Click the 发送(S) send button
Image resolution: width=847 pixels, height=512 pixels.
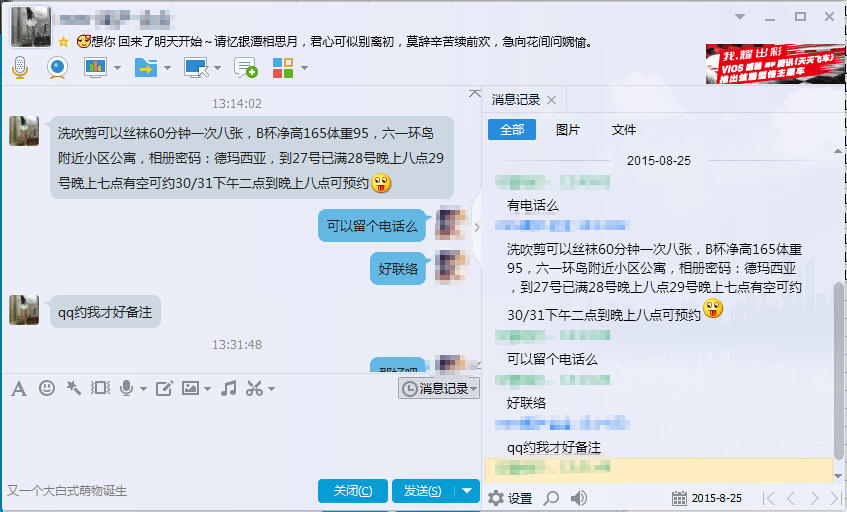pyautogui.click(x=422, y=490)
